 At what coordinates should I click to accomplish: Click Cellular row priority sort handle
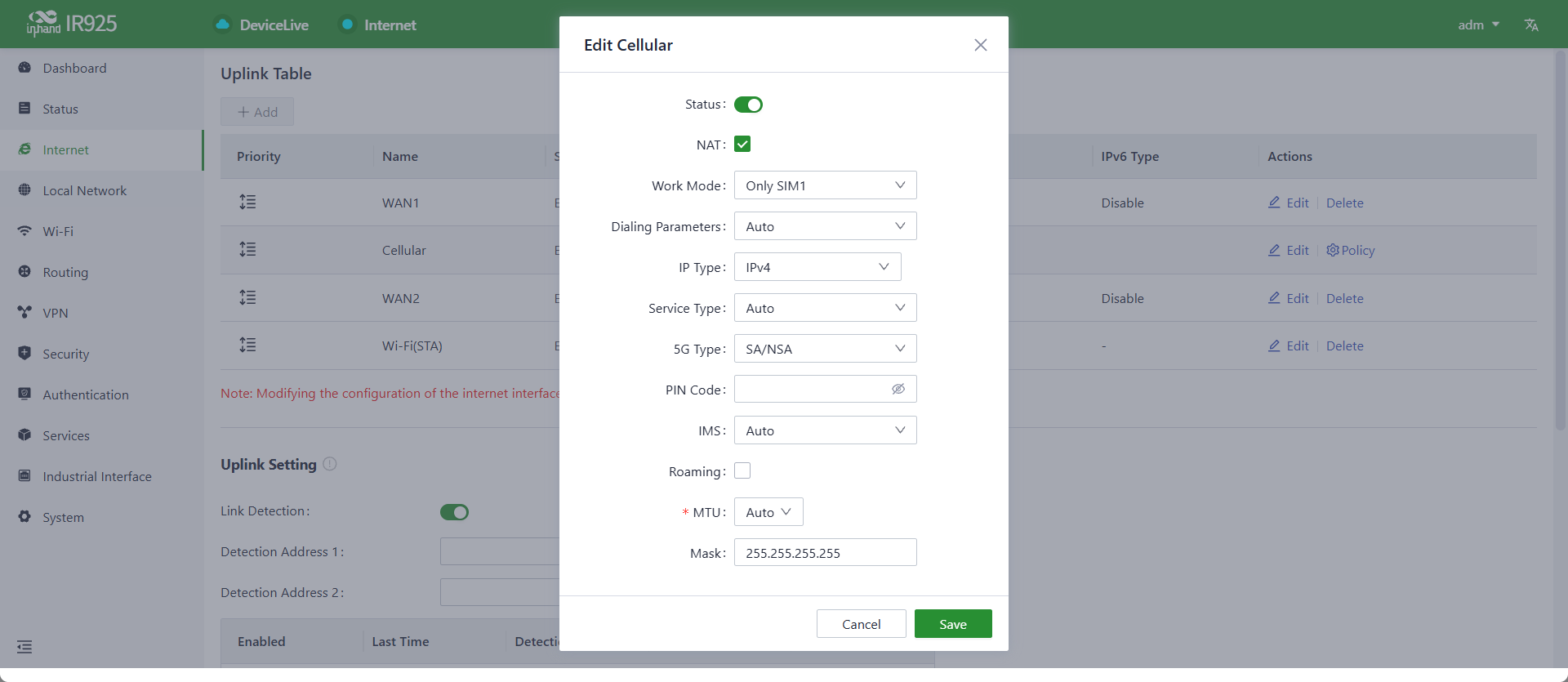click(x=247, y=249)
